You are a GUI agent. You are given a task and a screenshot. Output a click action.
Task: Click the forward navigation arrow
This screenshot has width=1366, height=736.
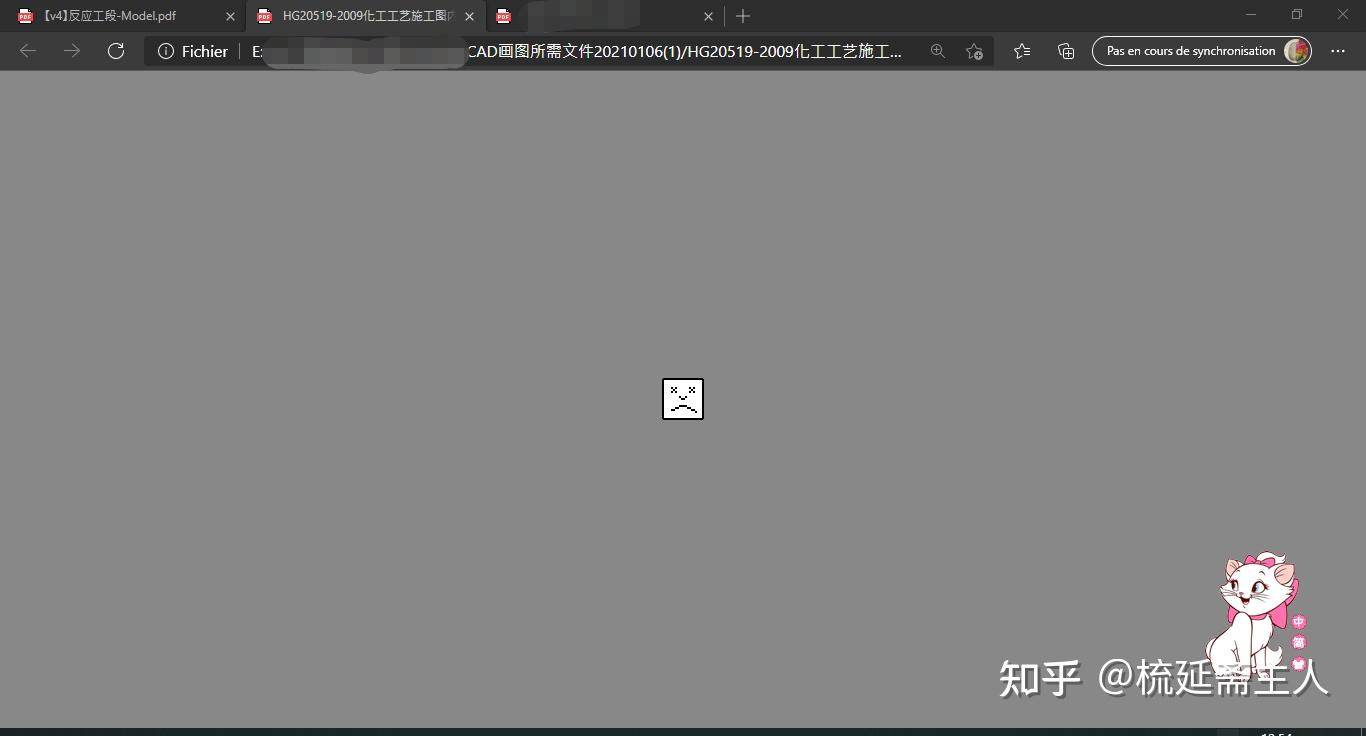pos(71,51)
